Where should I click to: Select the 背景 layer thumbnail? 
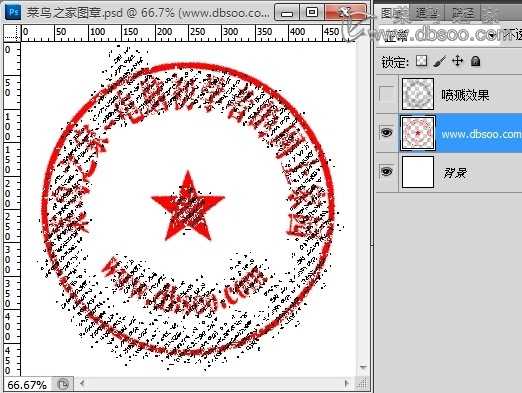[x=418, y=172]
